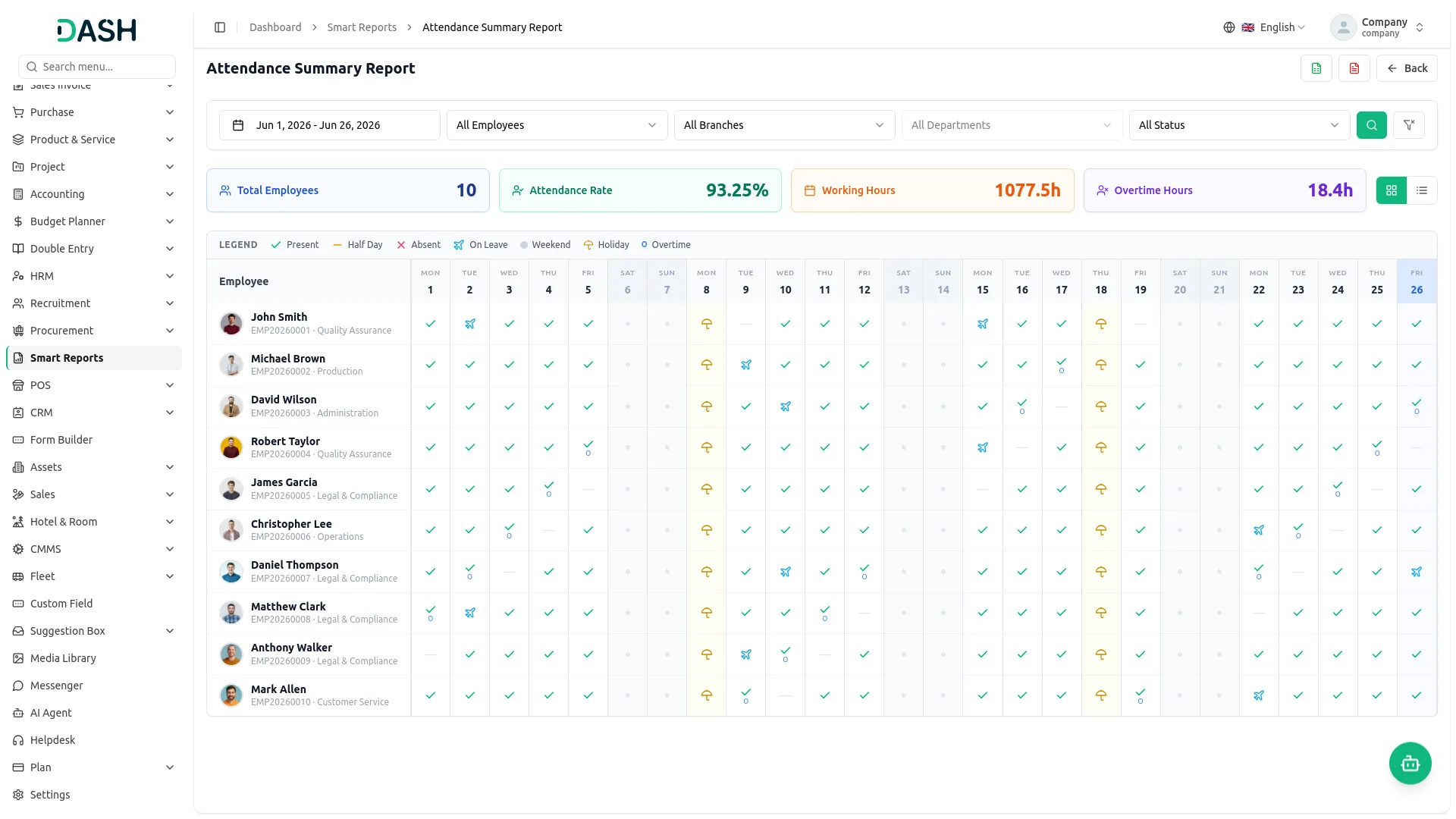The width and height of the screenshot is (1456, 819).
Task: Export report as green spreadsheet file
Action: (1316, 68)
